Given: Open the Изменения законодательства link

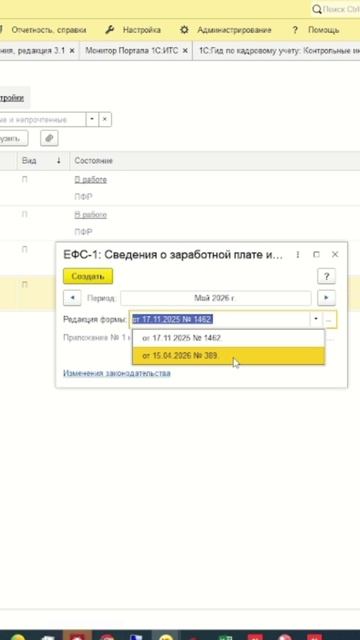Looking at the screenshot, I should 117,373.
